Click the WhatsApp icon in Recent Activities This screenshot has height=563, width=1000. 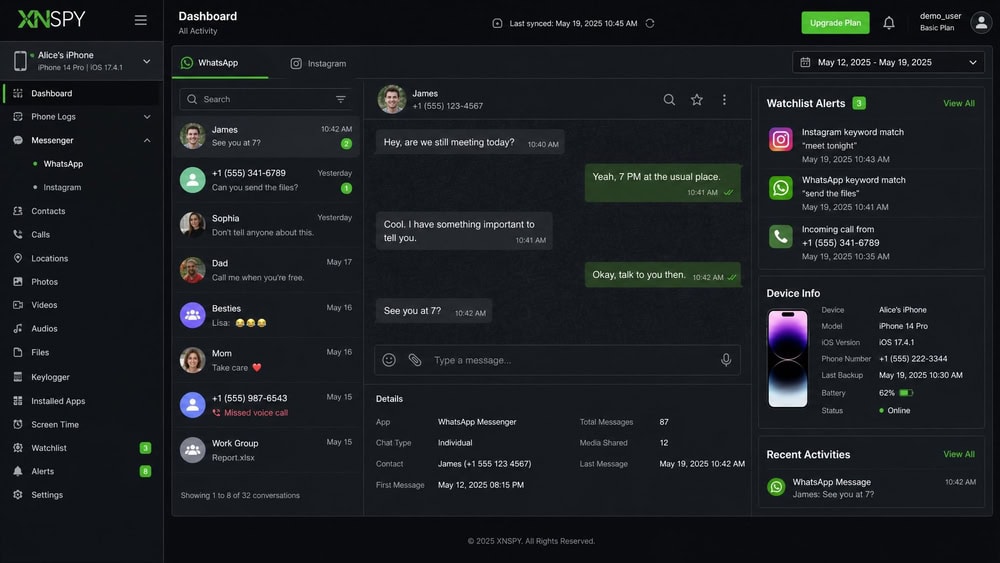point(776,487)
